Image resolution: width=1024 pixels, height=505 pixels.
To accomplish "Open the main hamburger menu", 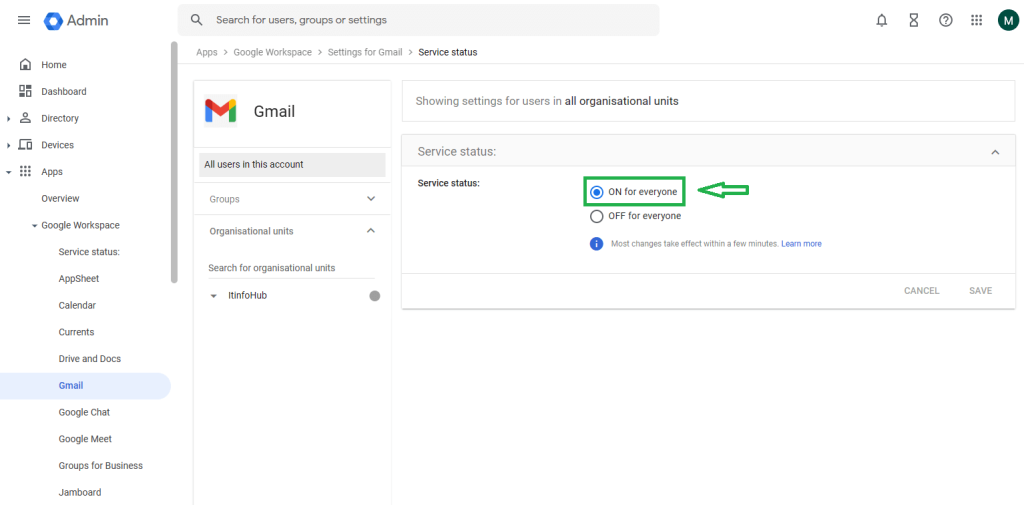I will point(24,20).
